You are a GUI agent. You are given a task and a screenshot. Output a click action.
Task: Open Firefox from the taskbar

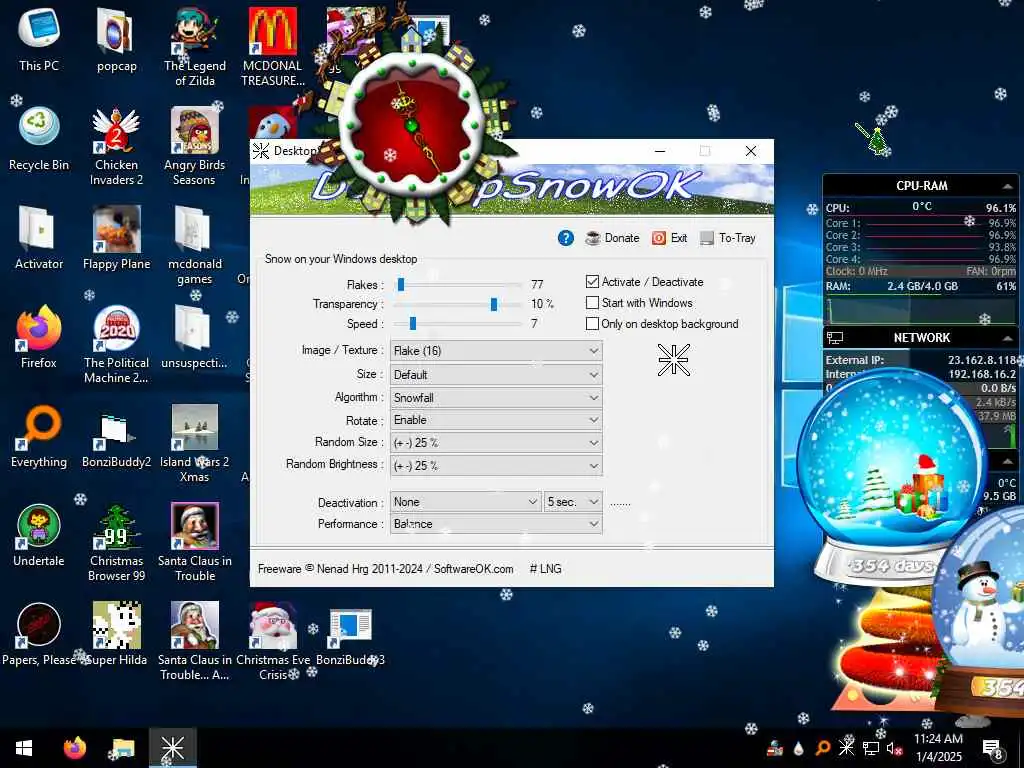pyautogui.click(x=75, y=748)
